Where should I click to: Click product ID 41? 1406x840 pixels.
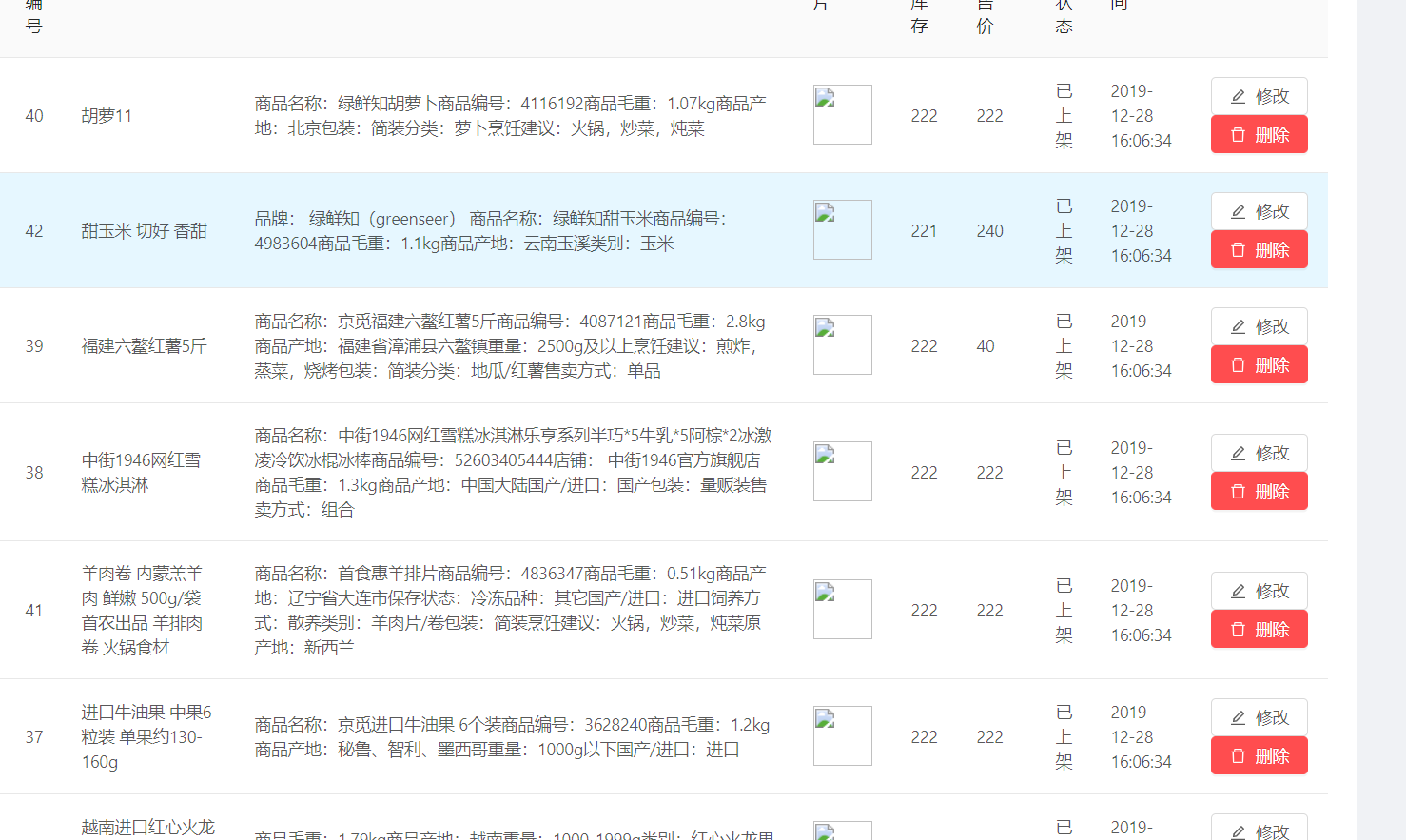click(34, 611)
